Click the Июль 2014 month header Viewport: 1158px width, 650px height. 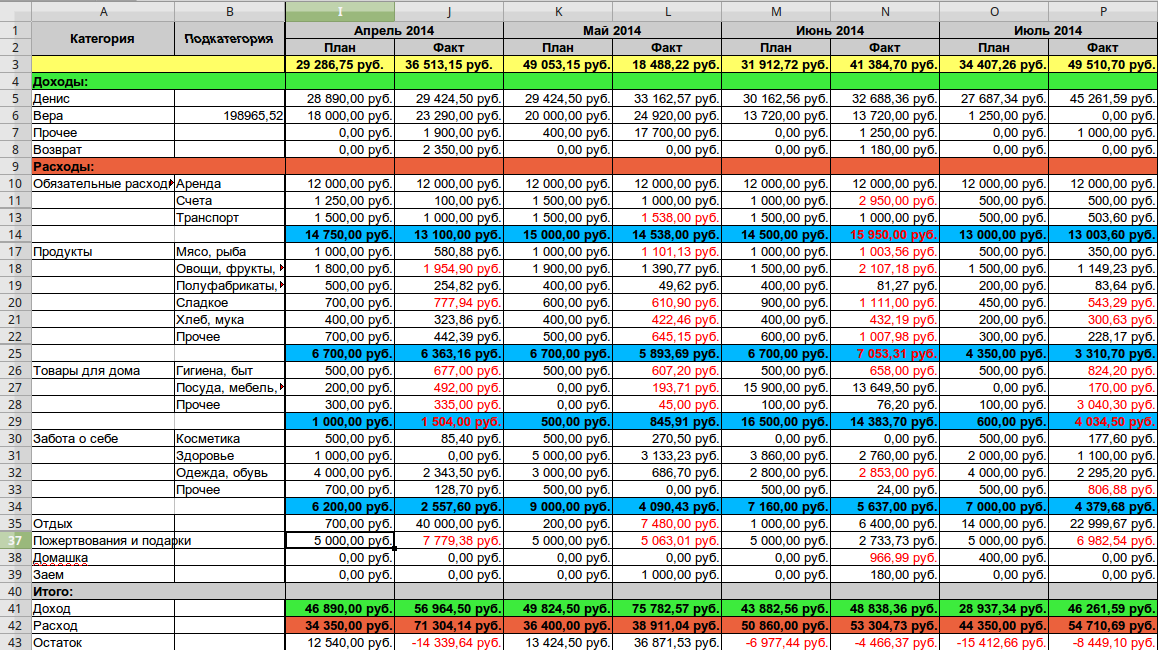pyautogui.click(x=1048, y=31)
